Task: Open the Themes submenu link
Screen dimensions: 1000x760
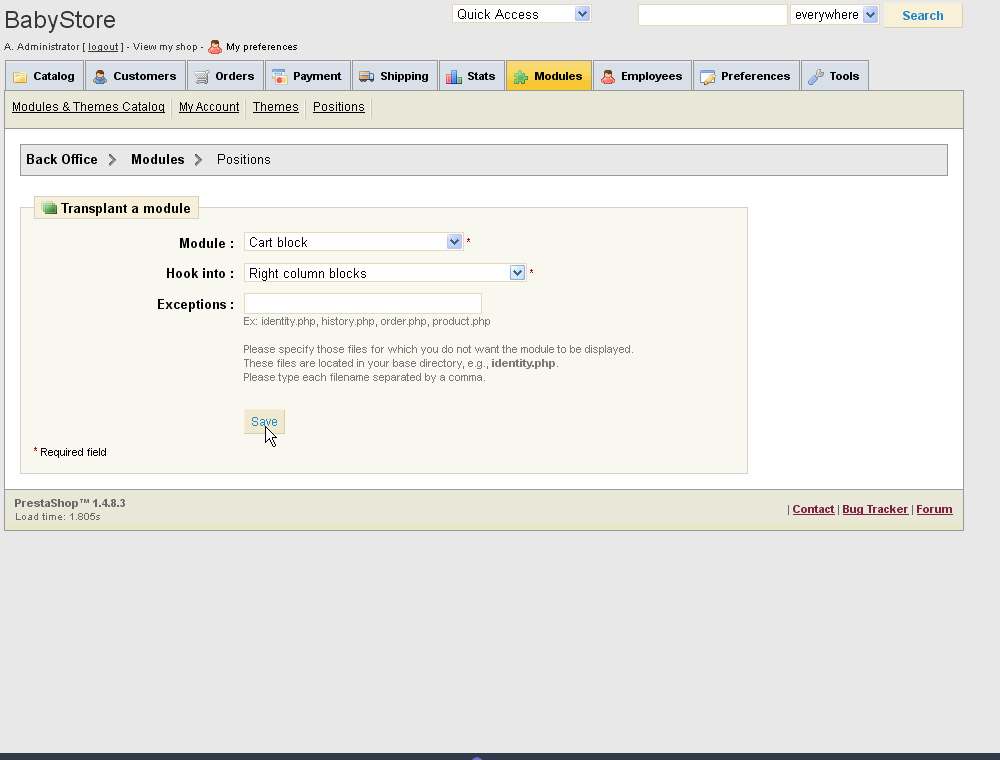Action: point(275,107)
